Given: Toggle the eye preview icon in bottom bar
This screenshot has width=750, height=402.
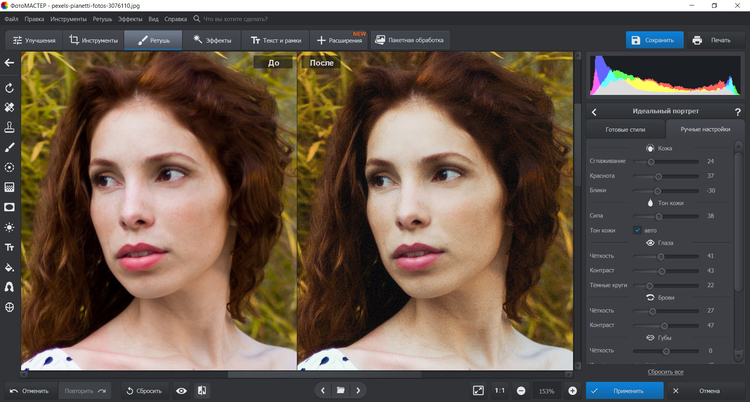Looking at the screenshot, I should point(181,390).
